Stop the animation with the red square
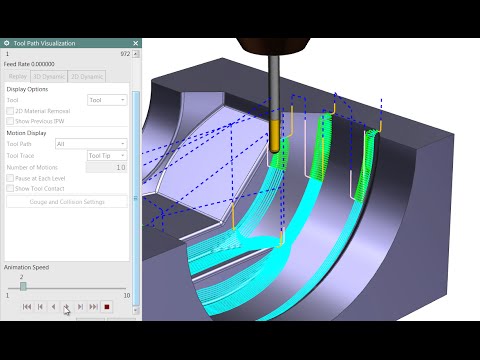Viewport: 480px width, 360px height. pos(107,307)
